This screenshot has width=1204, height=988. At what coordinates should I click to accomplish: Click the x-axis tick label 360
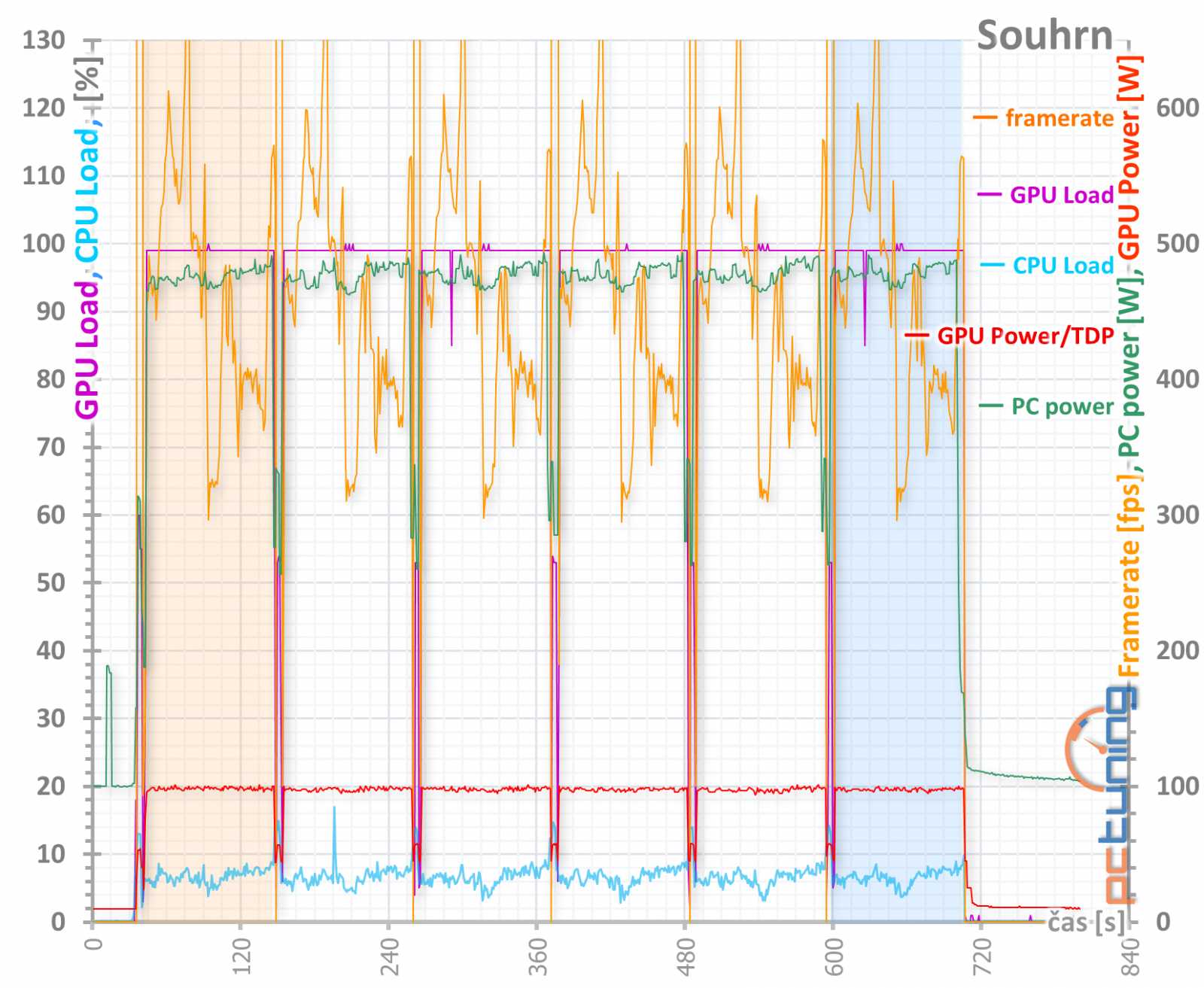[x=538, y=956]
